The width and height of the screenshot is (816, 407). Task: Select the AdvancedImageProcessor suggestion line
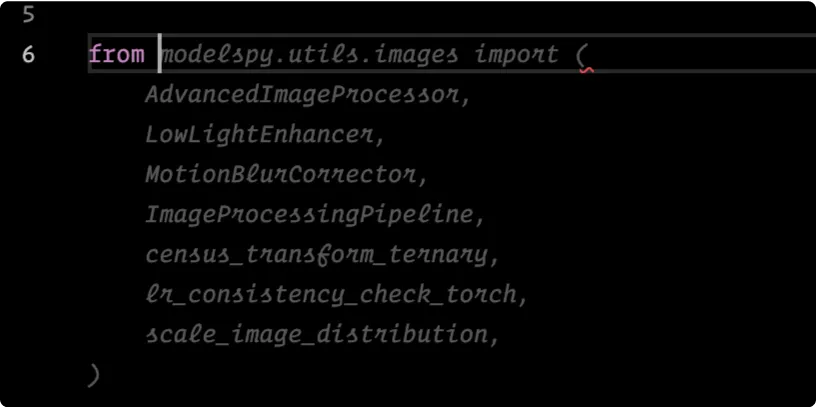coord(303,95)
